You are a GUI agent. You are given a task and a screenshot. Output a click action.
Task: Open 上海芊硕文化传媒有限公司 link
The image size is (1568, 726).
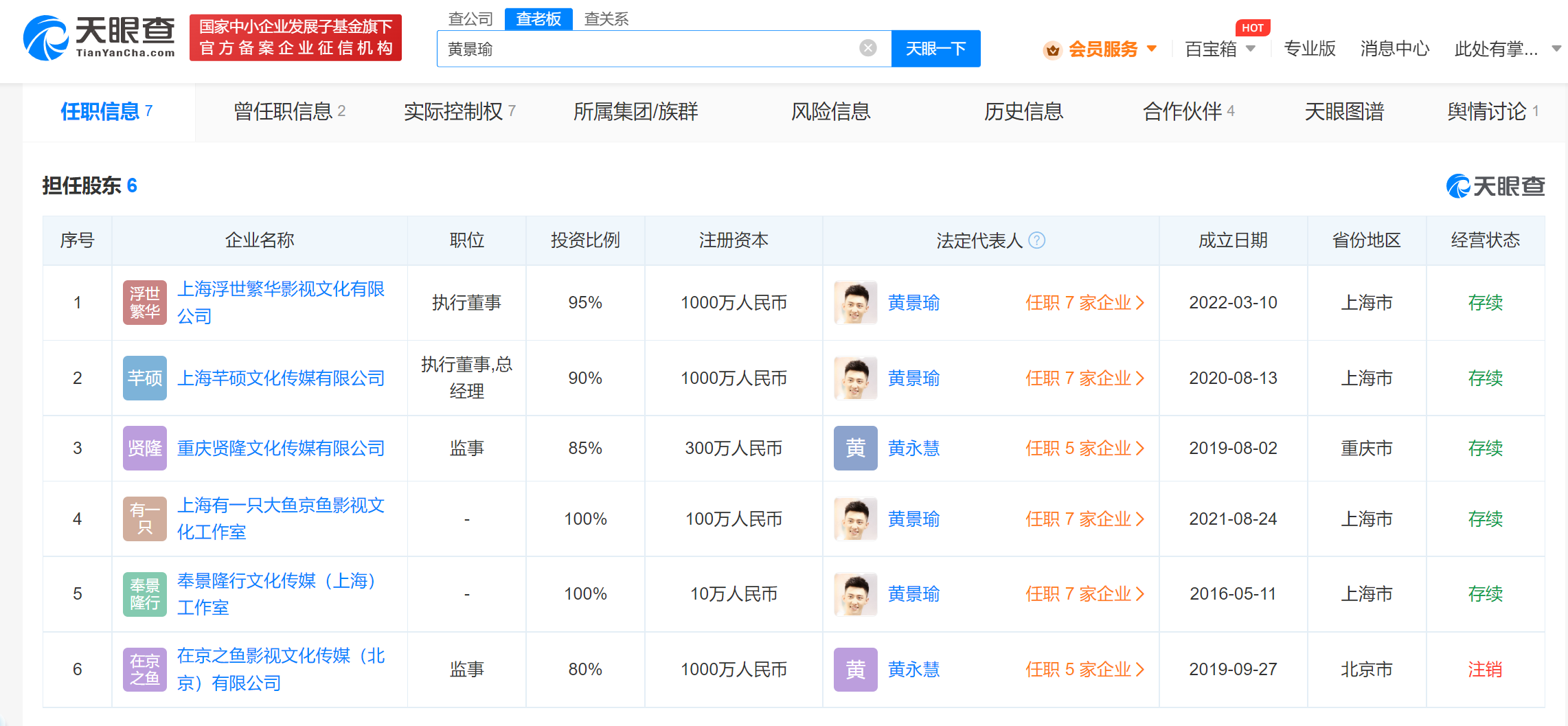281,378
